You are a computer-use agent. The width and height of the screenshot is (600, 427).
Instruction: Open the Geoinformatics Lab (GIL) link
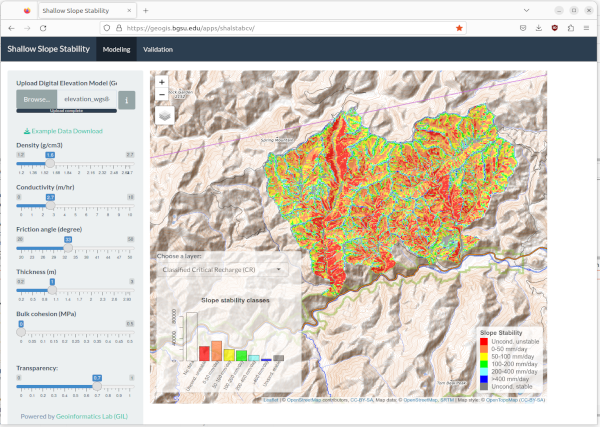point(91,416)
